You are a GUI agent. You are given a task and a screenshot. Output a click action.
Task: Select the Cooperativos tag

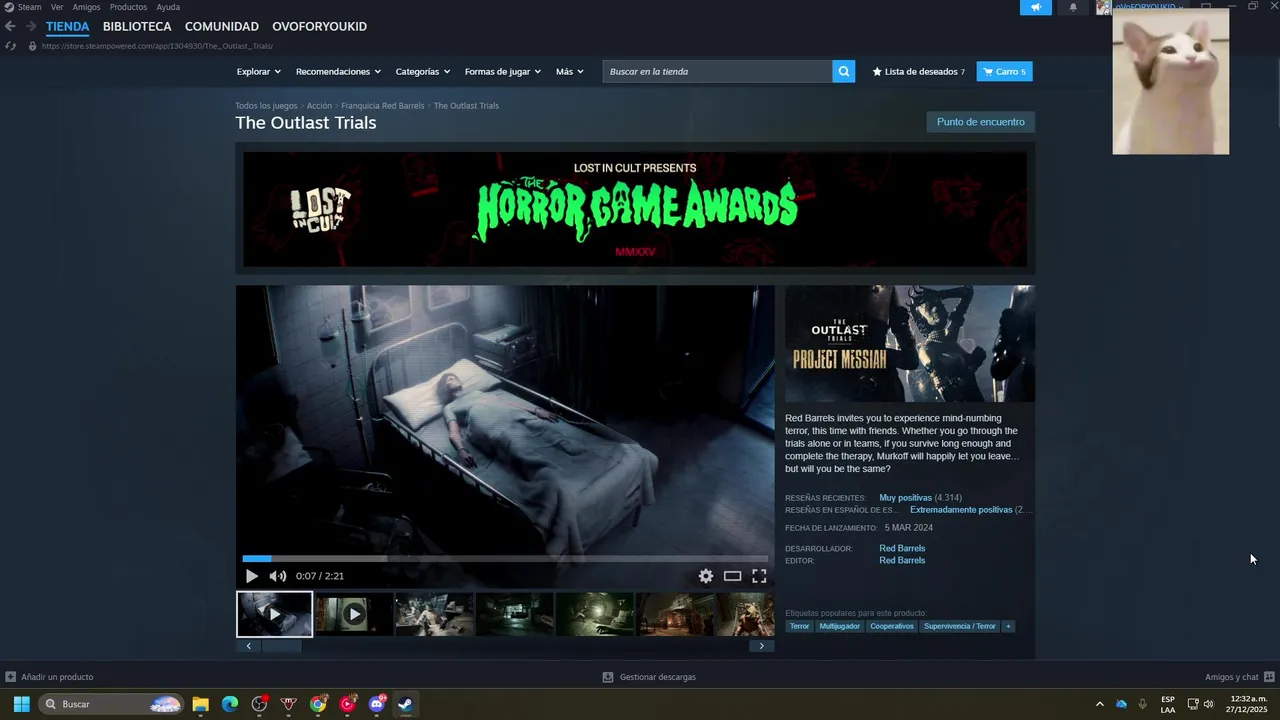pos(891,626)
